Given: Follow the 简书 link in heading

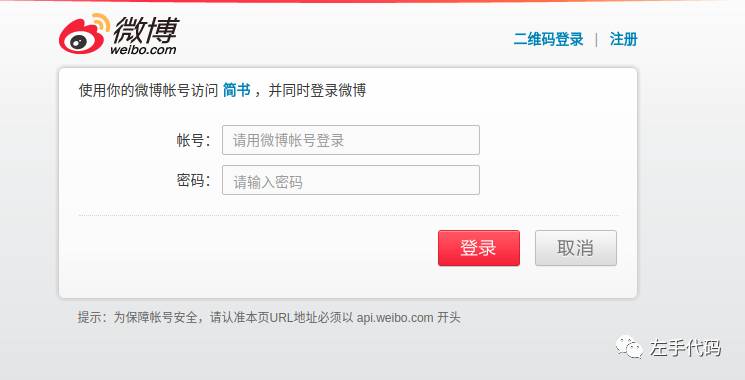Looking at the screenshot, I should (x=236, y=90).
